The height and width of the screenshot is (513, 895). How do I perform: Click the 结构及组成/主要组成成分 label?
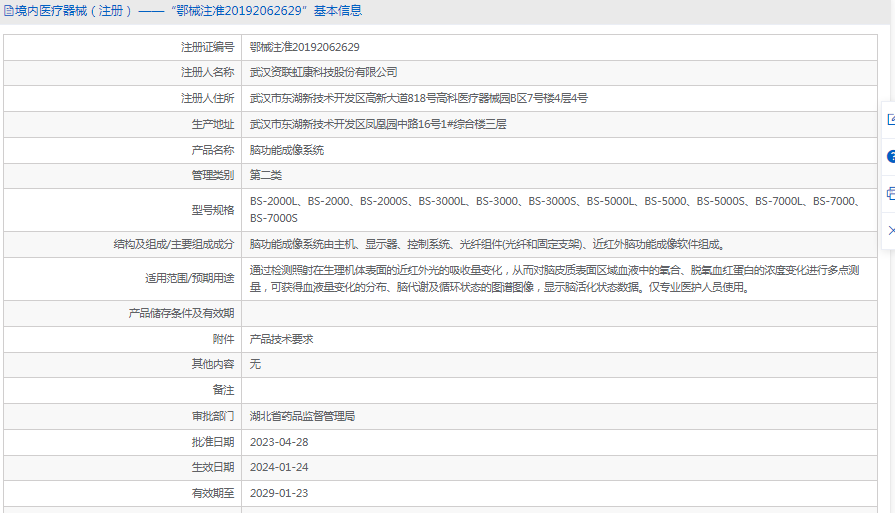(x=174, y=244)
